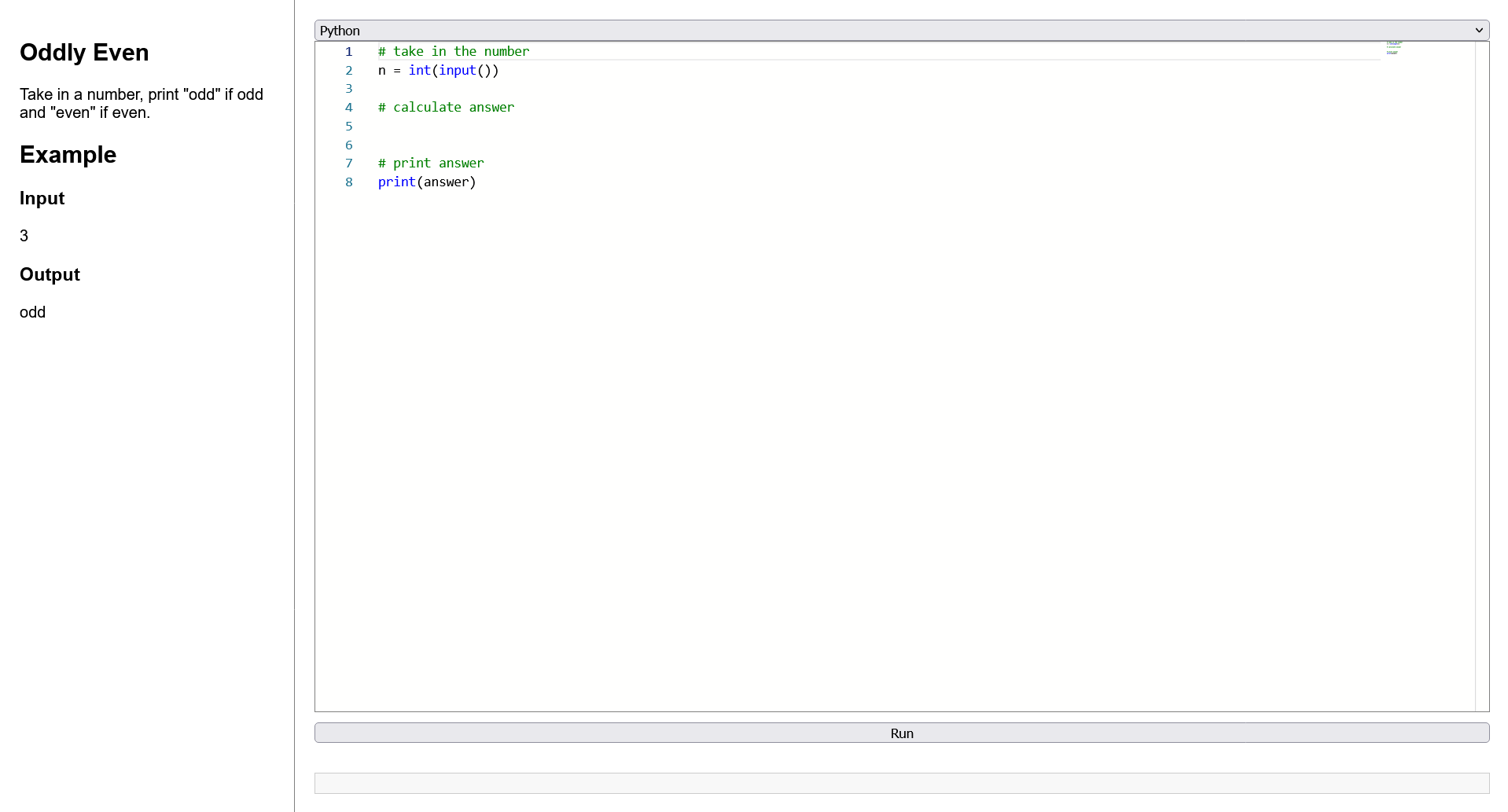Open the Python language dropdown
The image size is (1508, 812).
coord(902,31)
